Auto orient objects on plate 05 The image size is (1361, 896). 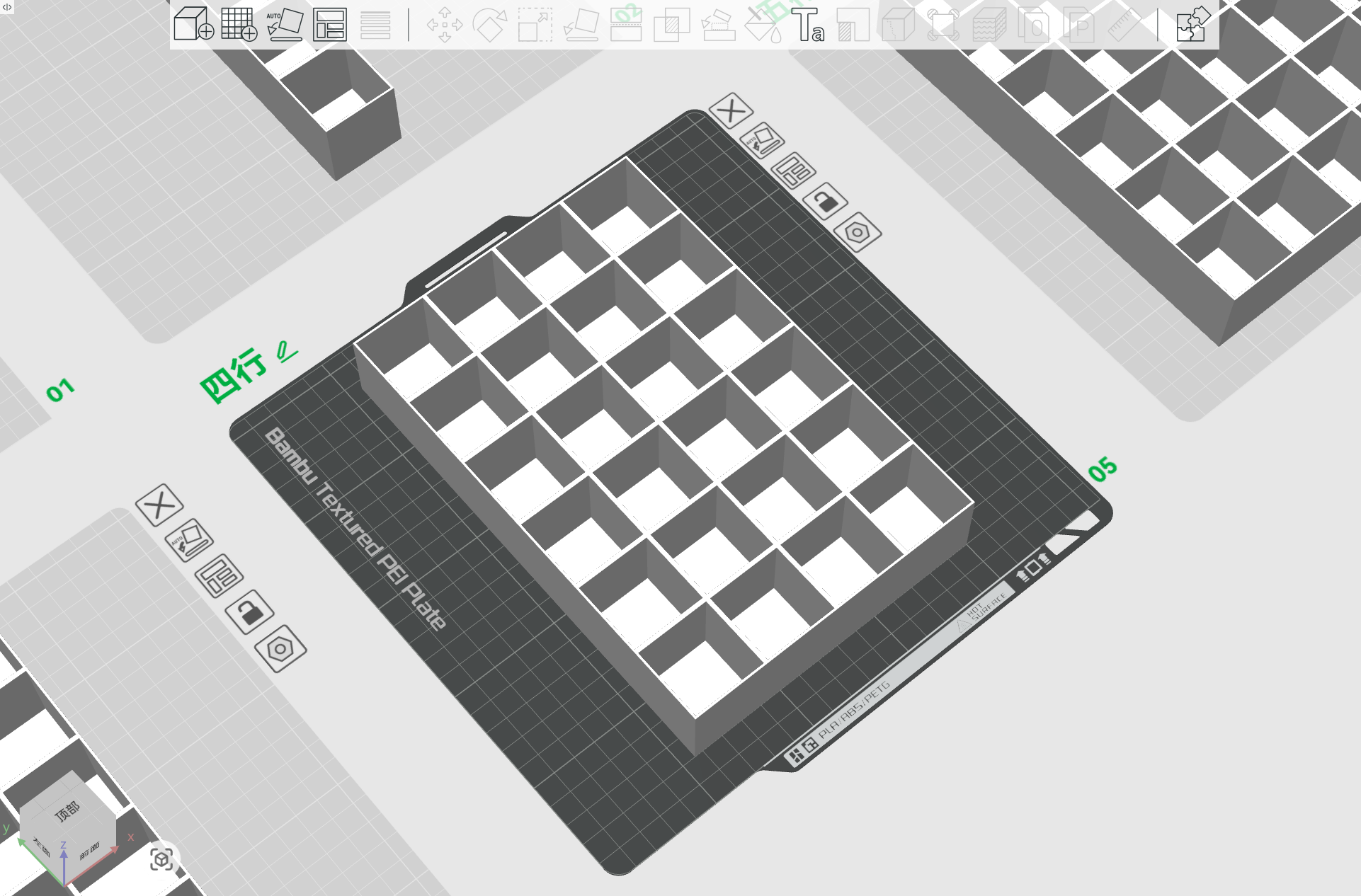click(763, 140)
